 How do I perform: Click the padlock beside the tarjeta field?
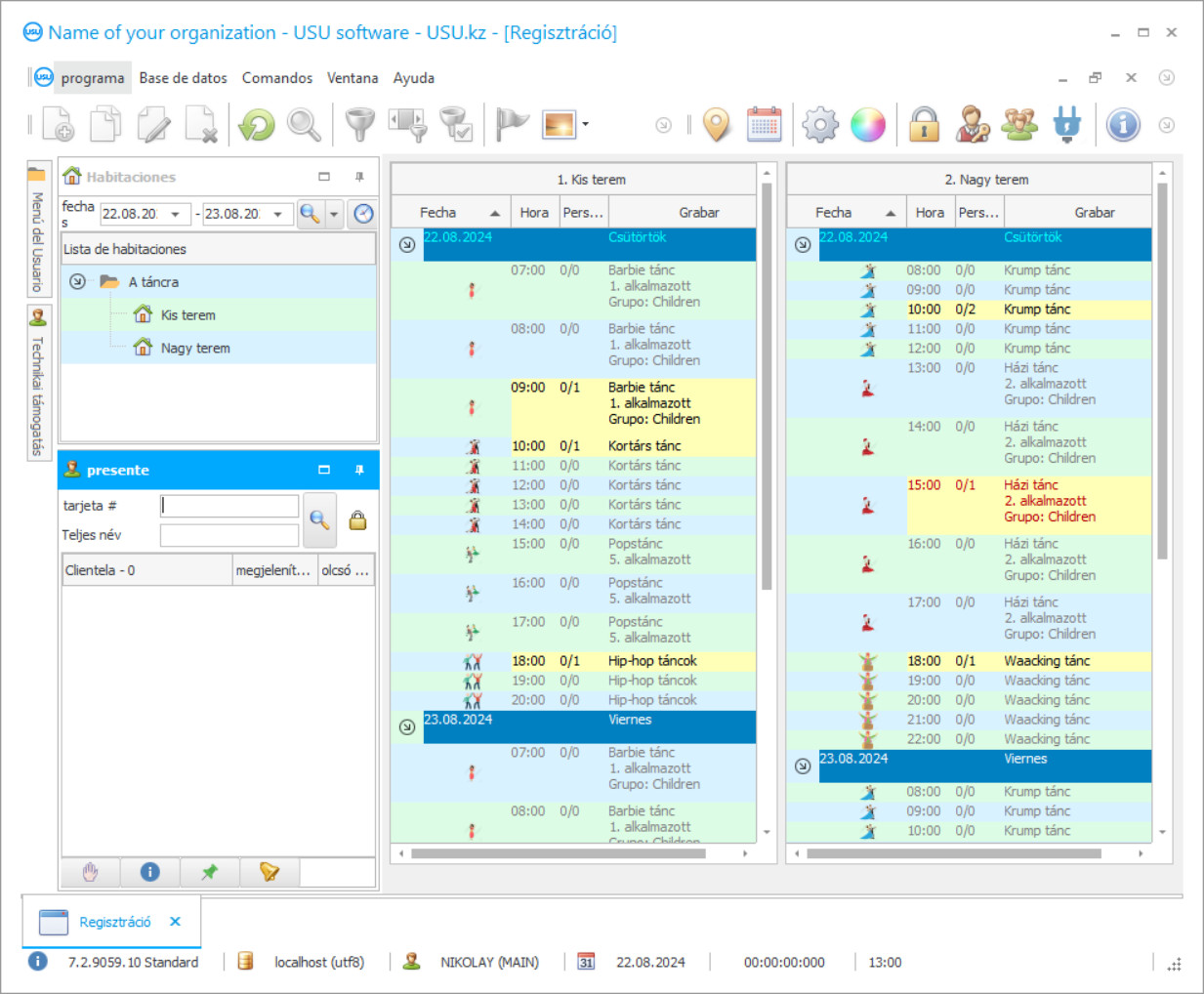tap(357, 520)
